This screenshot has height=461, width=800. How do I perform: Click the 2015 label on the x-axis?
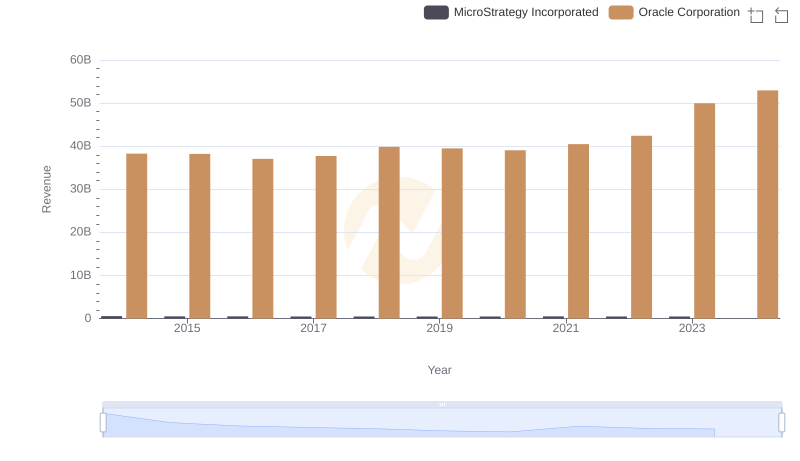[187, 329]
